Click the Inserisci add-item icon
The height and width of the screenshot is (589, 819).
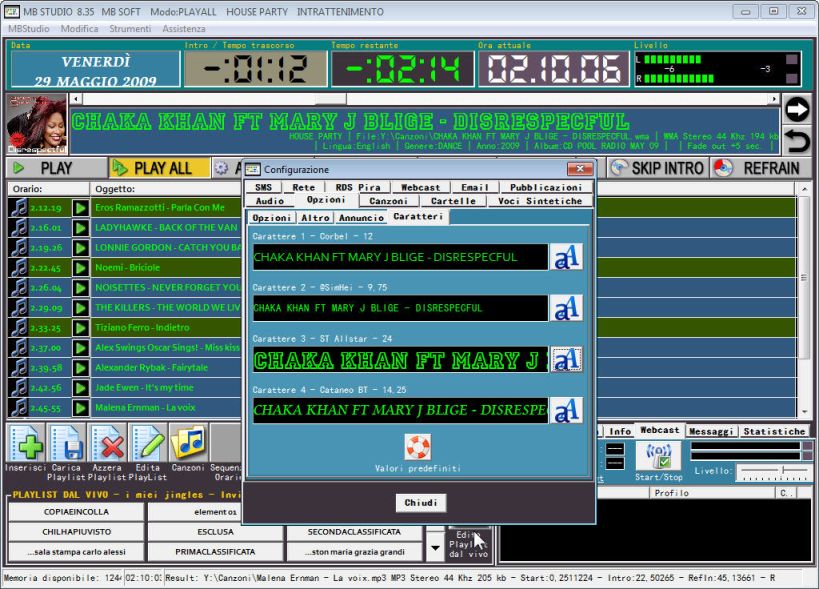coord(27,444)
